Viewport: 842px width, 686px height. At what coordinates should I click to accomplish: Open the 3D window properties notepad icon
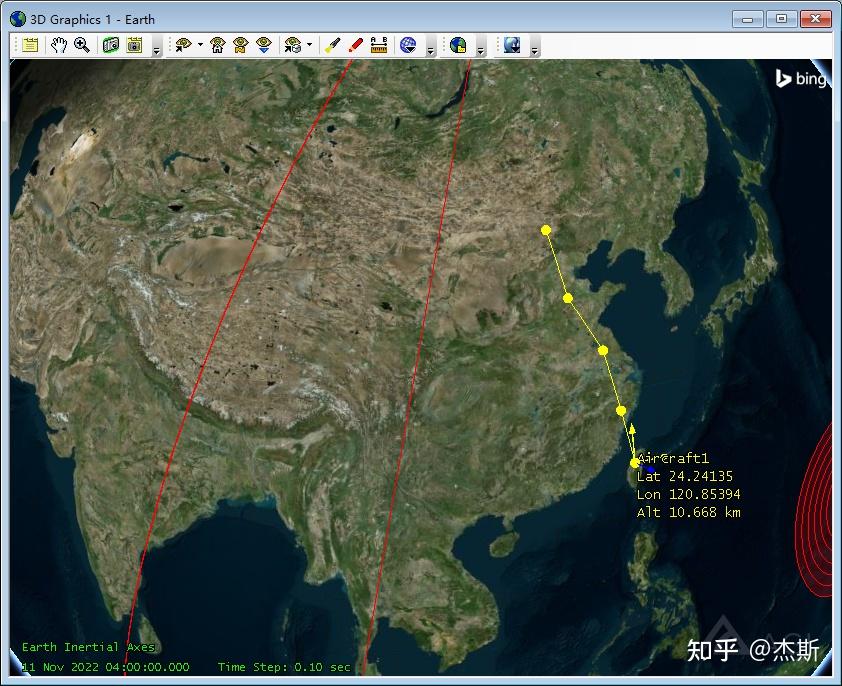(30, 45)
